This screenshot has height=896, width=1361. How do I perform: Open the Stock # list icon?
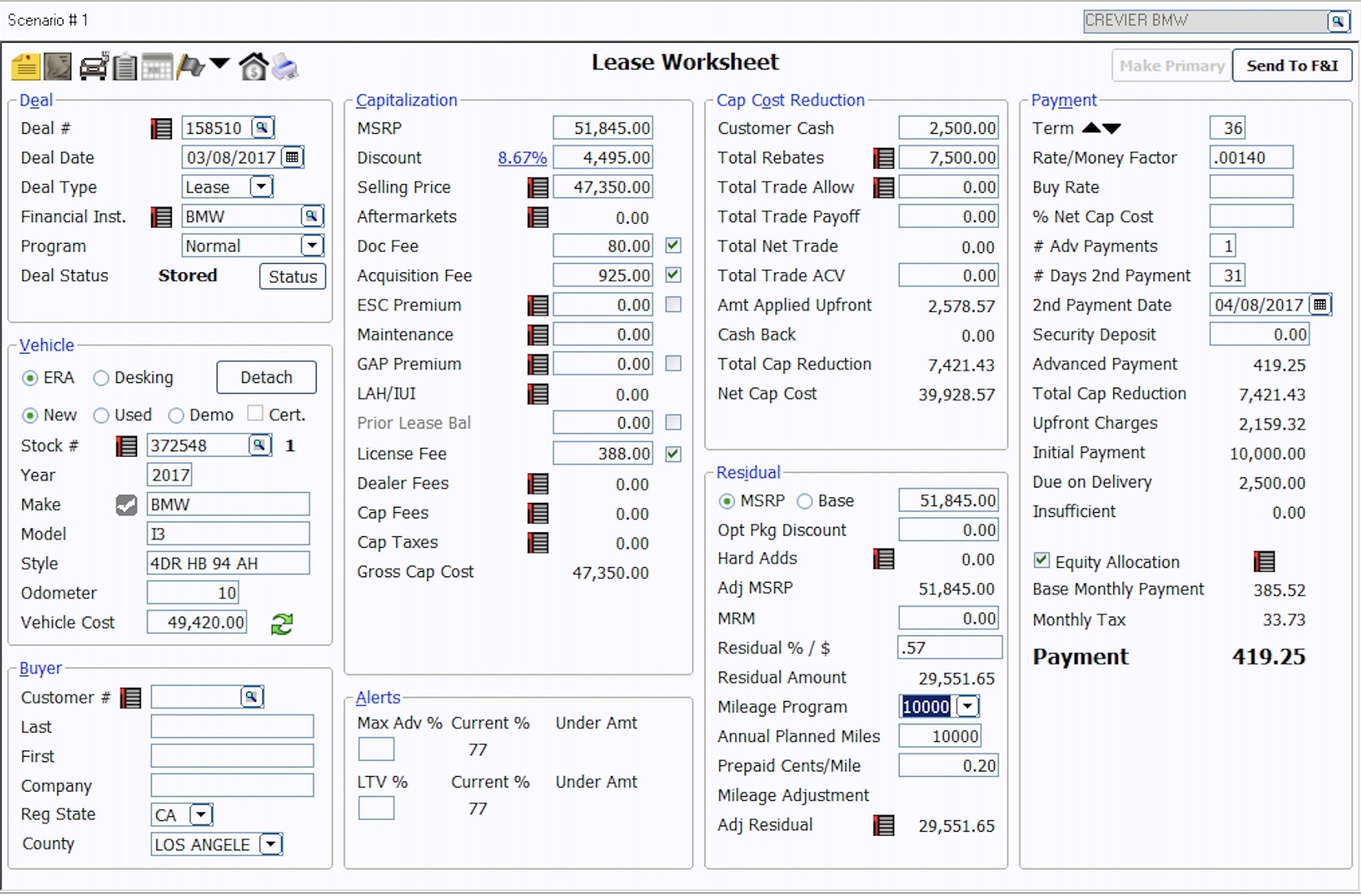click(x=126, y=446)
